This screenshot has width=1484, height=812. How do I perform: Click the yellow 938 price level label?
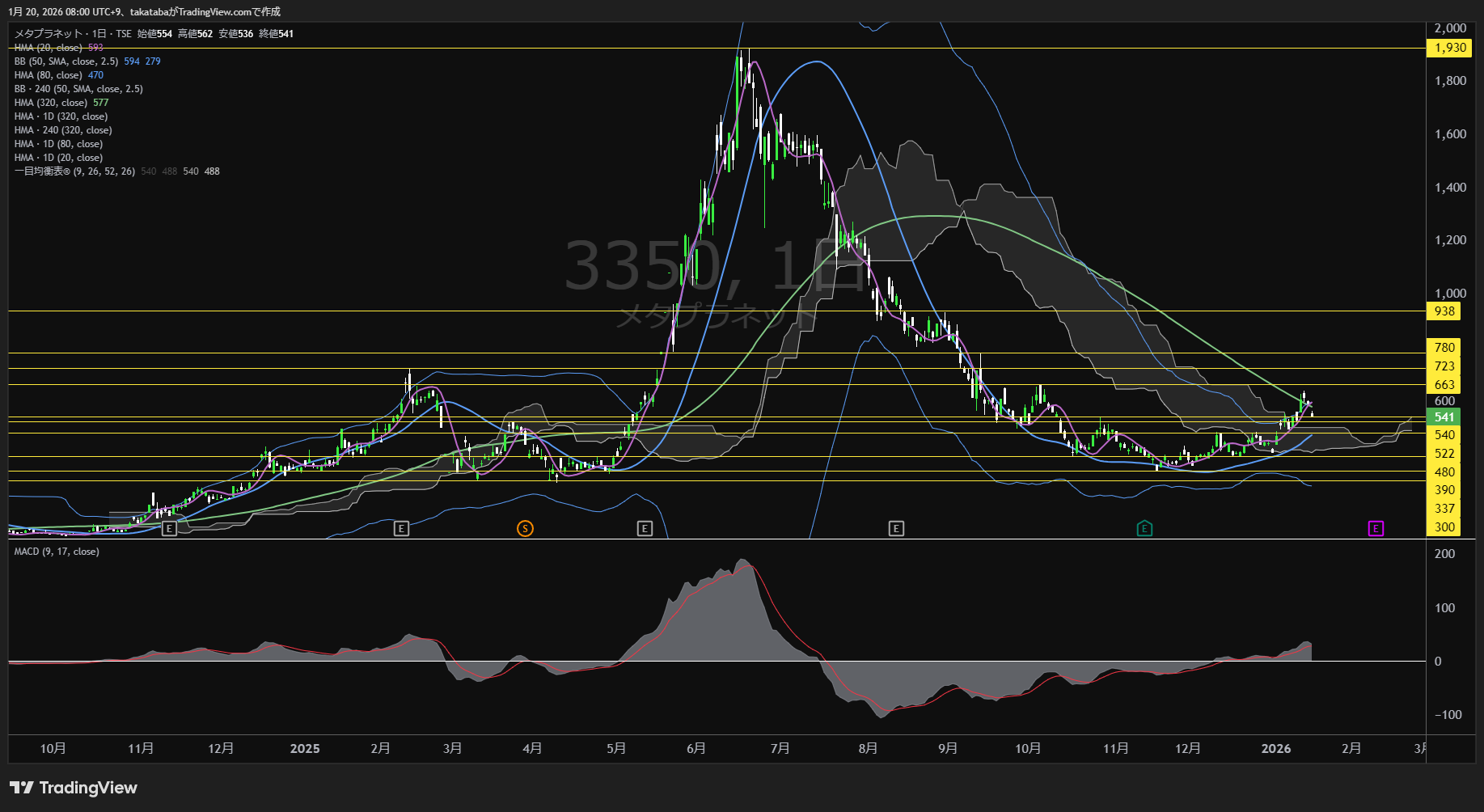point(1444,311)
